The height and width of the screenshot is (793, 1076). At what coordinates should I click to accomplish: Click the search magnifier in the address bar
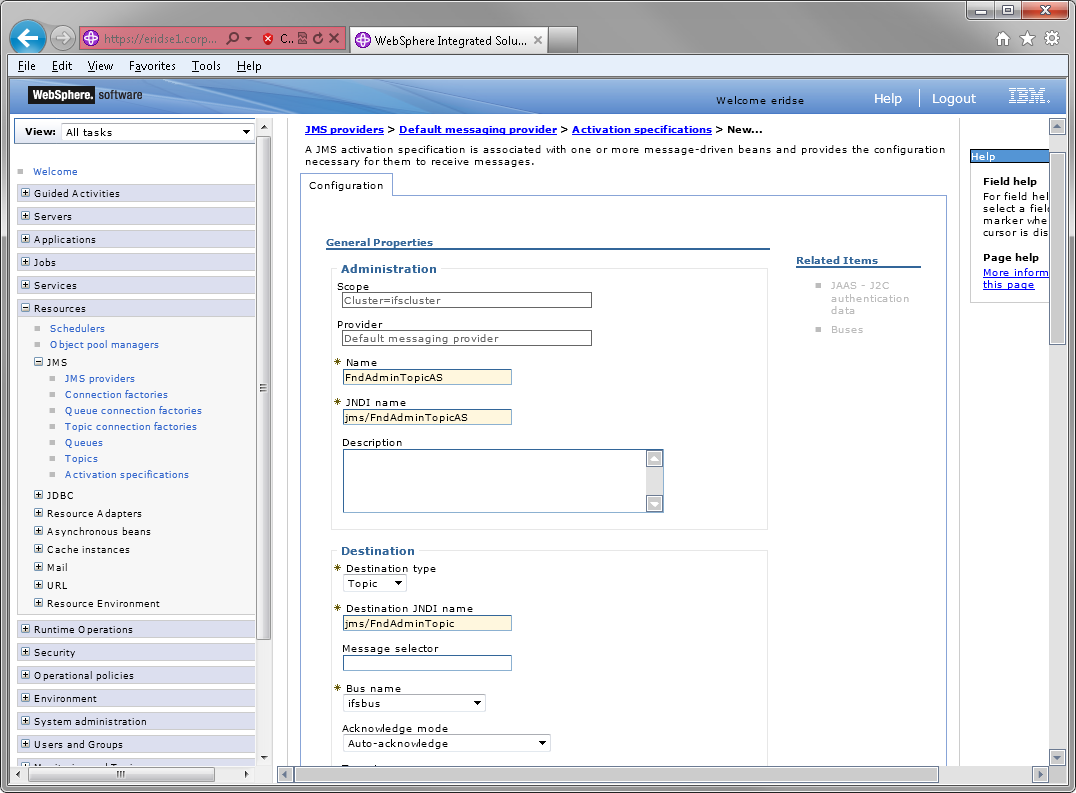233,38
